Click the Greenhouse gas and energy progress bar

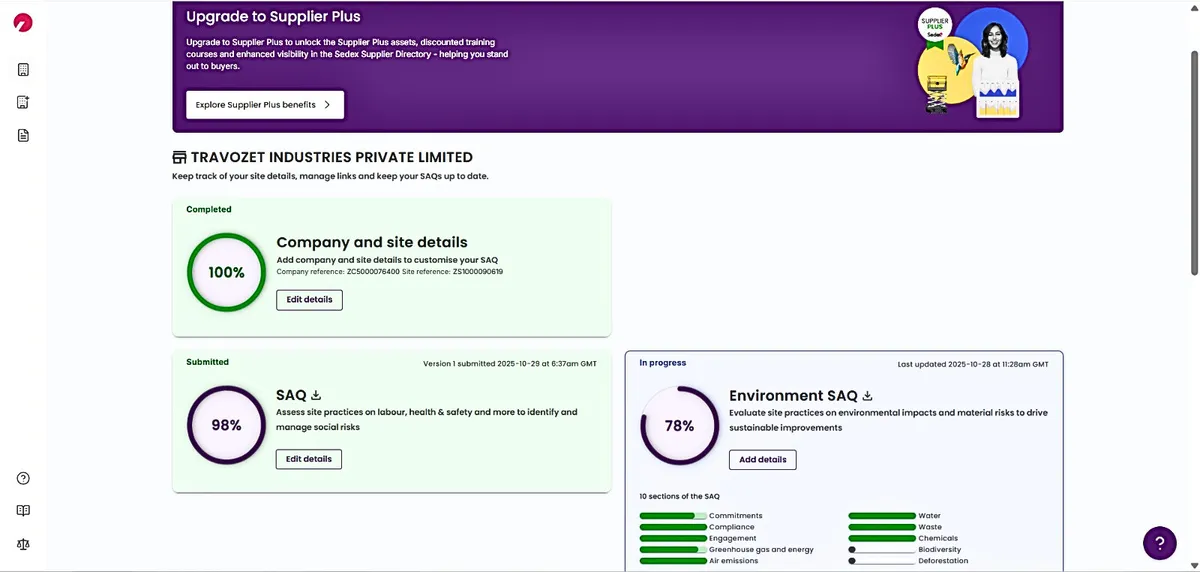tap(673, 549)
